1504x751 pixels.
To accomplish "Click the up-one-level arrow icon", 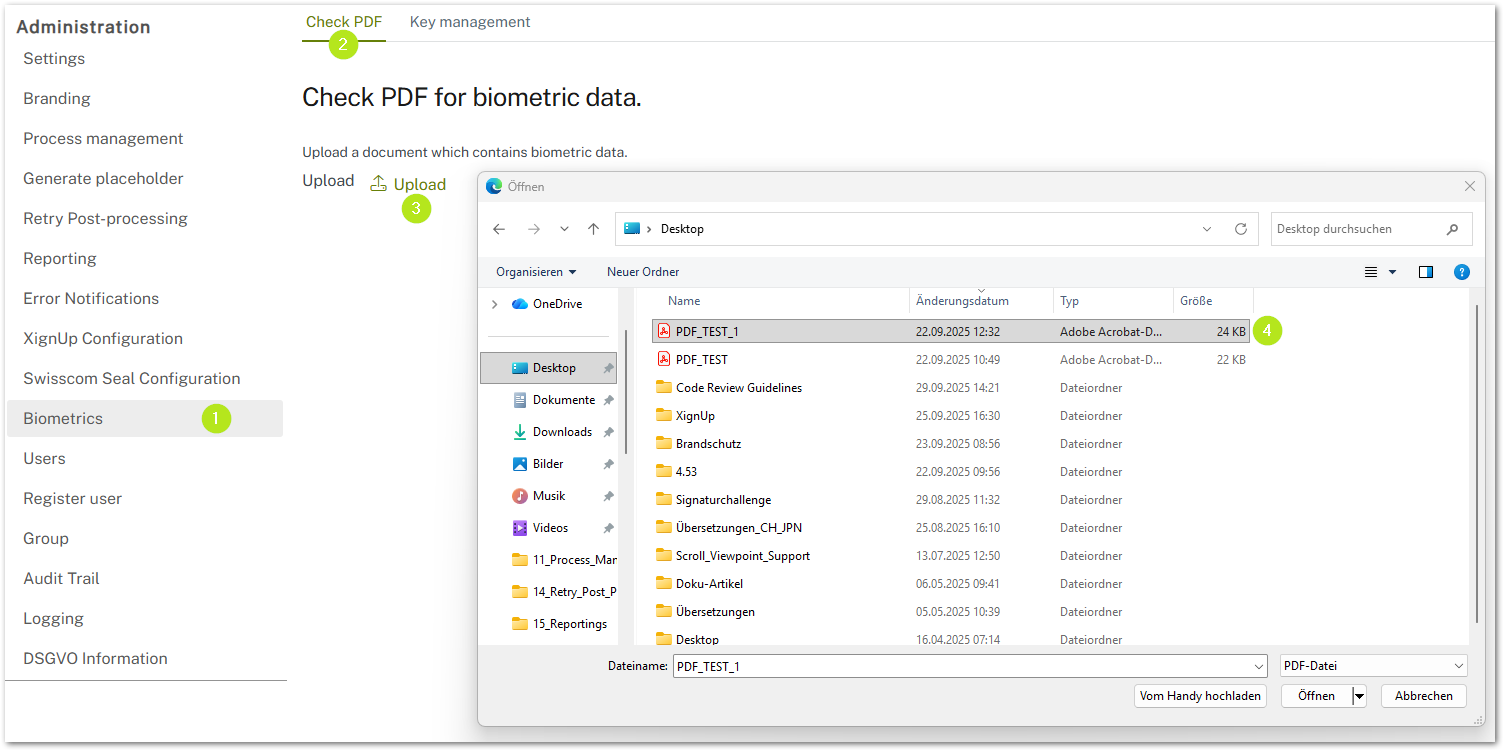I will coord(593,229).
